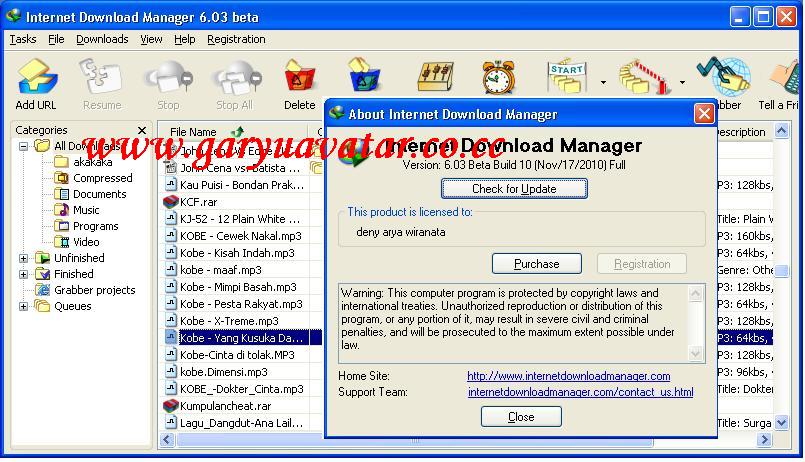Open the Registration menu
This screenshot has height=462, width=805.
tap(236, 40)
